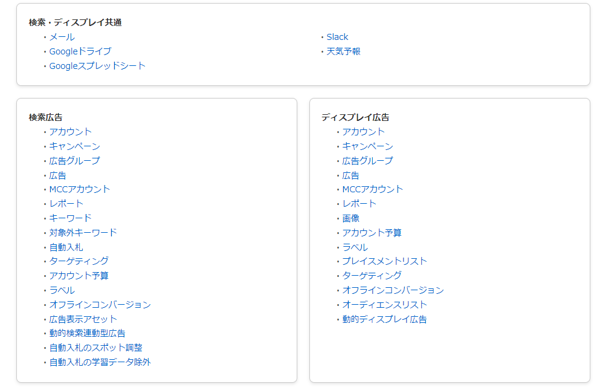The width and height of the screenshot is (600, 390).
Task: Open アカウント under 検索広告
Action: (70, 132)
